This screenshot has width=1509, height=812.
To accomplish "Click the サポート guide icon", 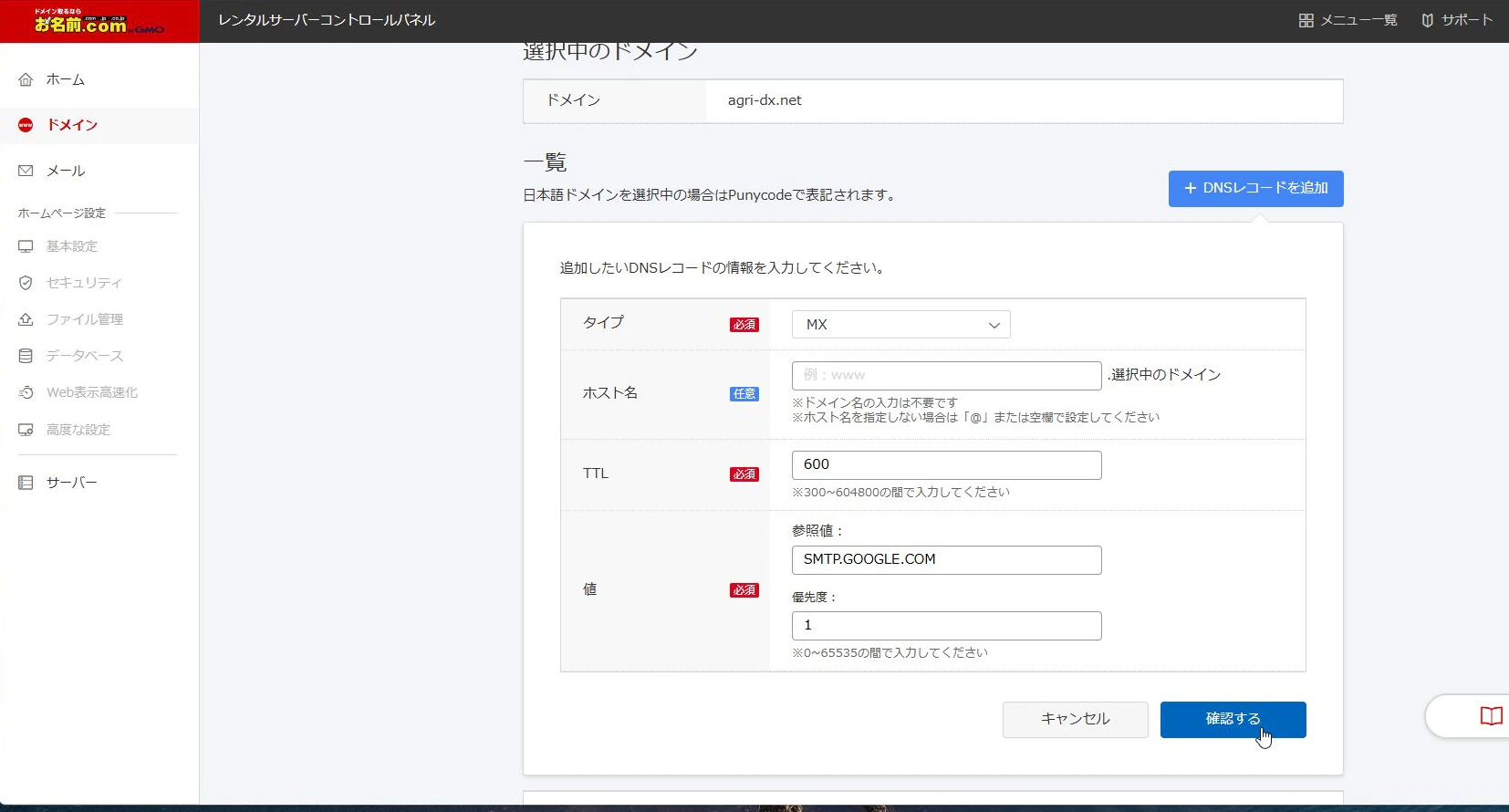I will click(1428, 20).
